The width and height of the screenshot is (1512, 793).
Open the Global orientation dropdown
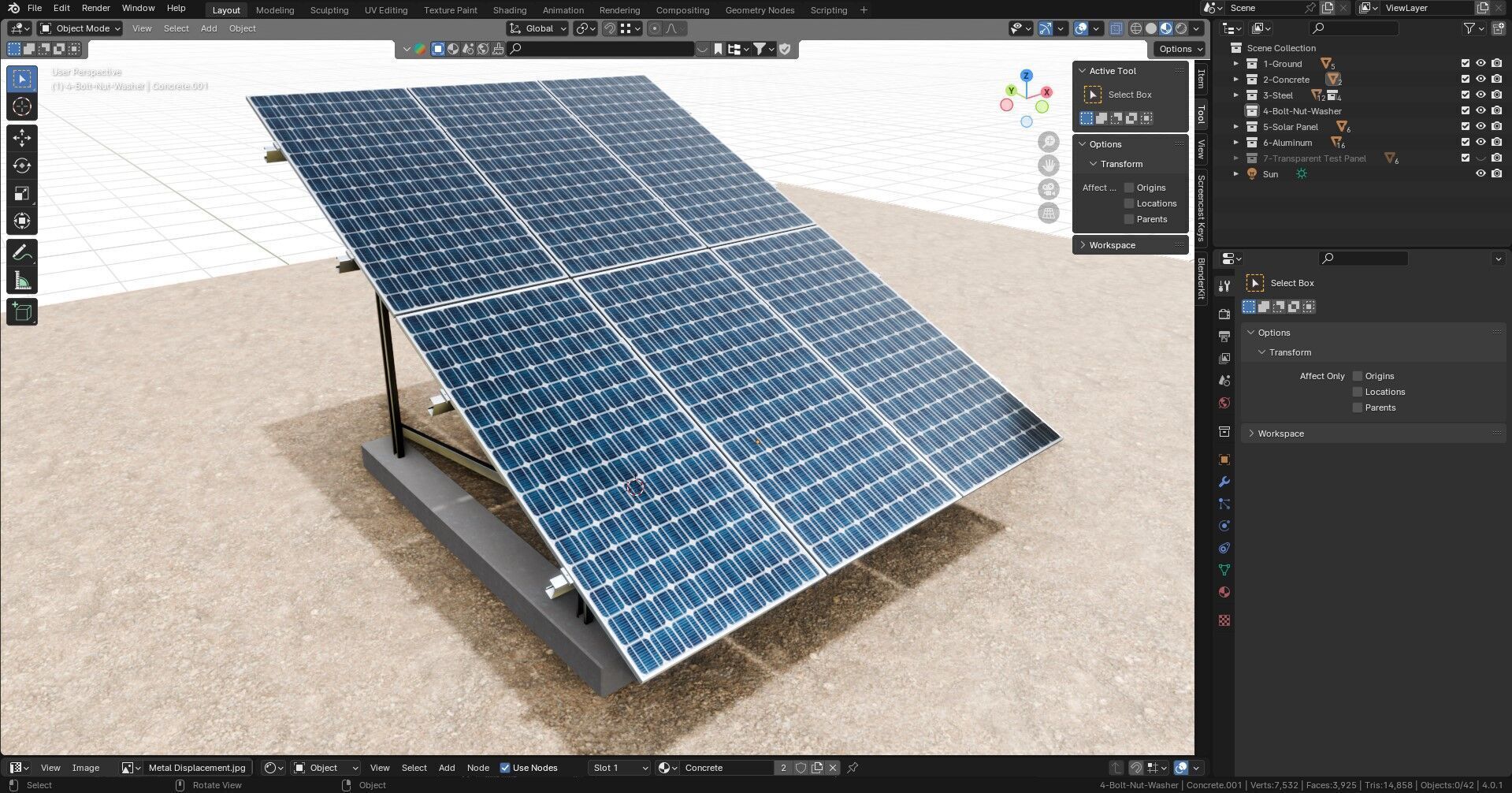[537, 28]
